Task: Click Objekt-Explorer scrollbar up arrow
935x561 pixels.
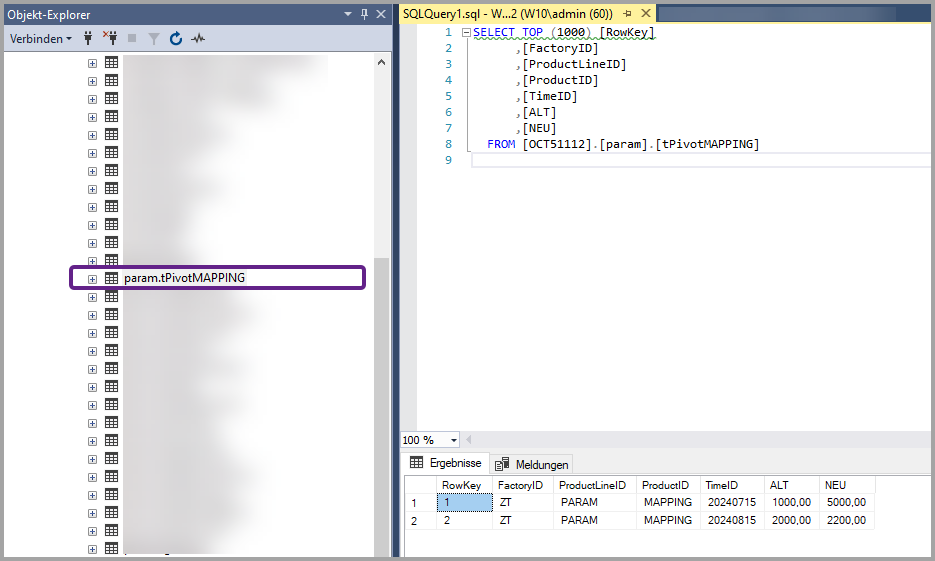Action: point(382,62)
